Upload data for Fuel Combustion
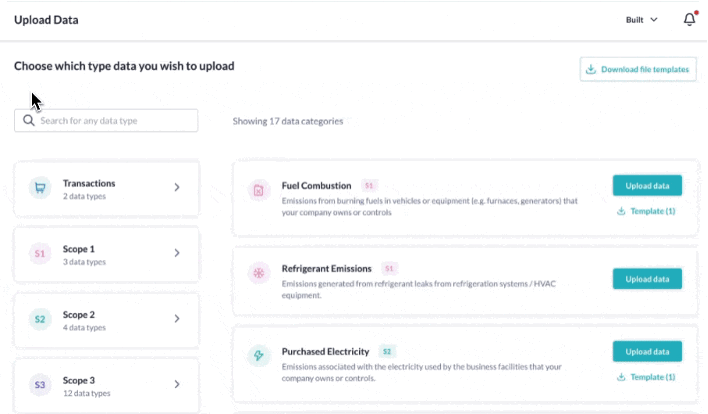 coord(647,186)
